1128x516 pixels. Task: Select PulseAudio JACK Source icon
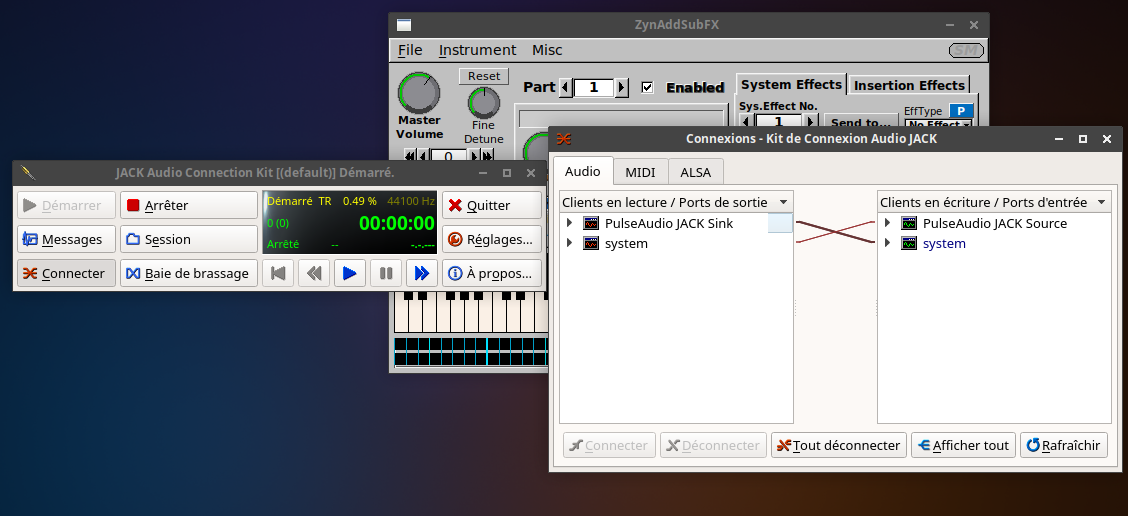pyautogui.click(x=909, y=223)
